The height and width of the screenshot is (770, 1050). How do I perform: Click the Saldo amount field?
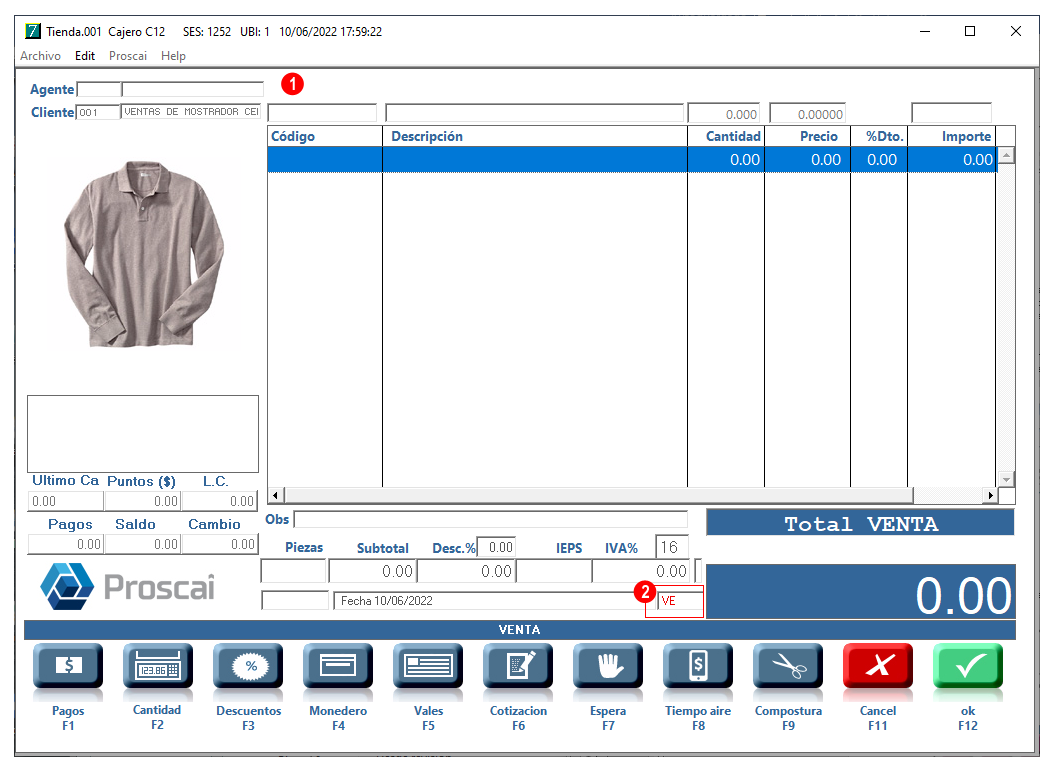143,544
